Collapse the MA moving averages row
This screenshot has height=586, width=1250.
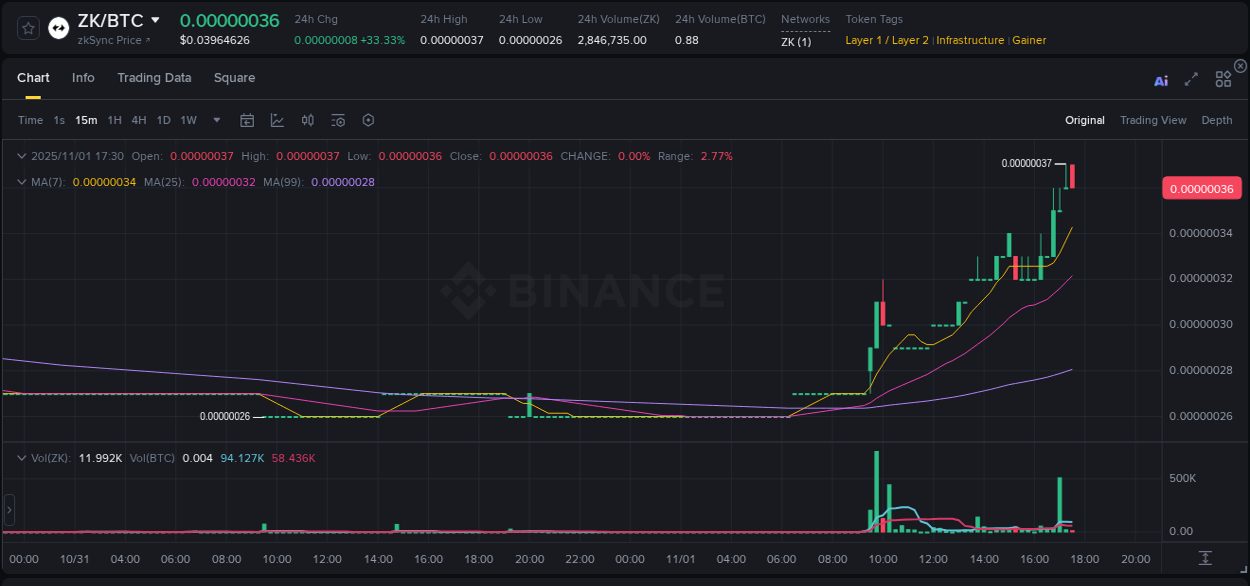pos(22,182)
